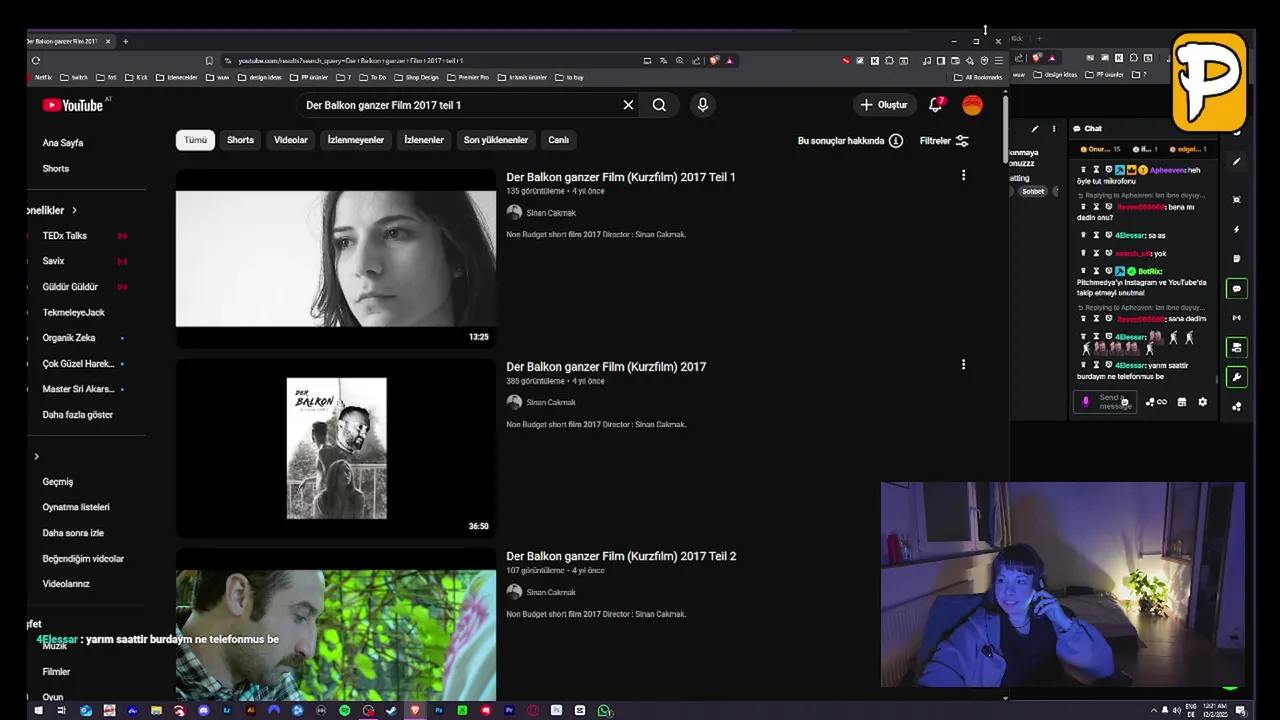Open 'Beğendiğim videolar' in sidebar
The image size is (1280, 720).
point(83,559)
